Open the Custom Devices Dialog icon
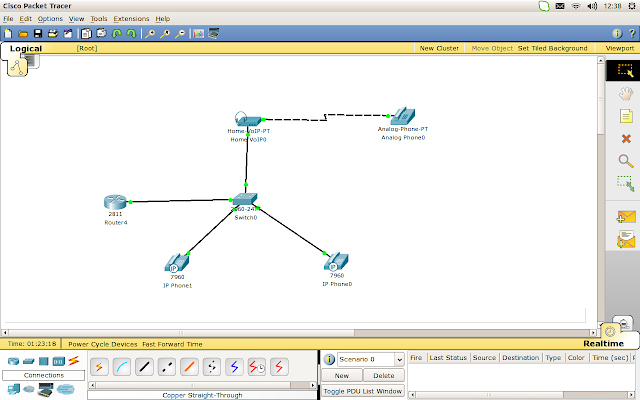The image size is (640, 400). [x=213, y=33]
